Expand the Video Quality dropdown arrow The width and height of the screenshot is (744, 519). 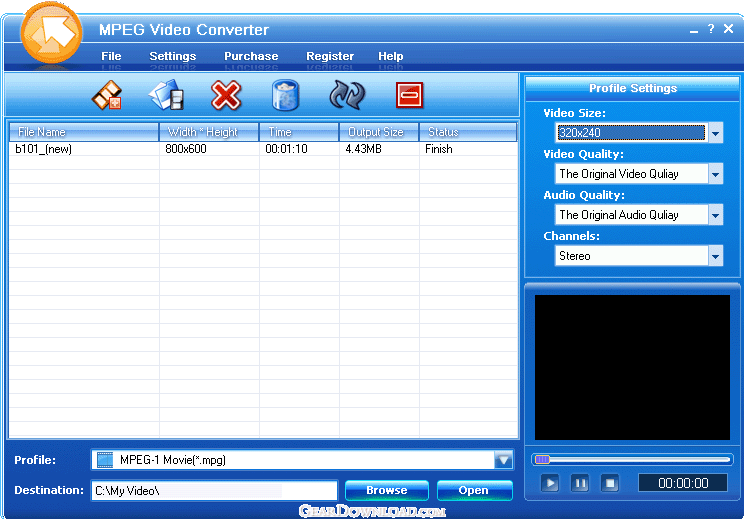pos(716,174)
